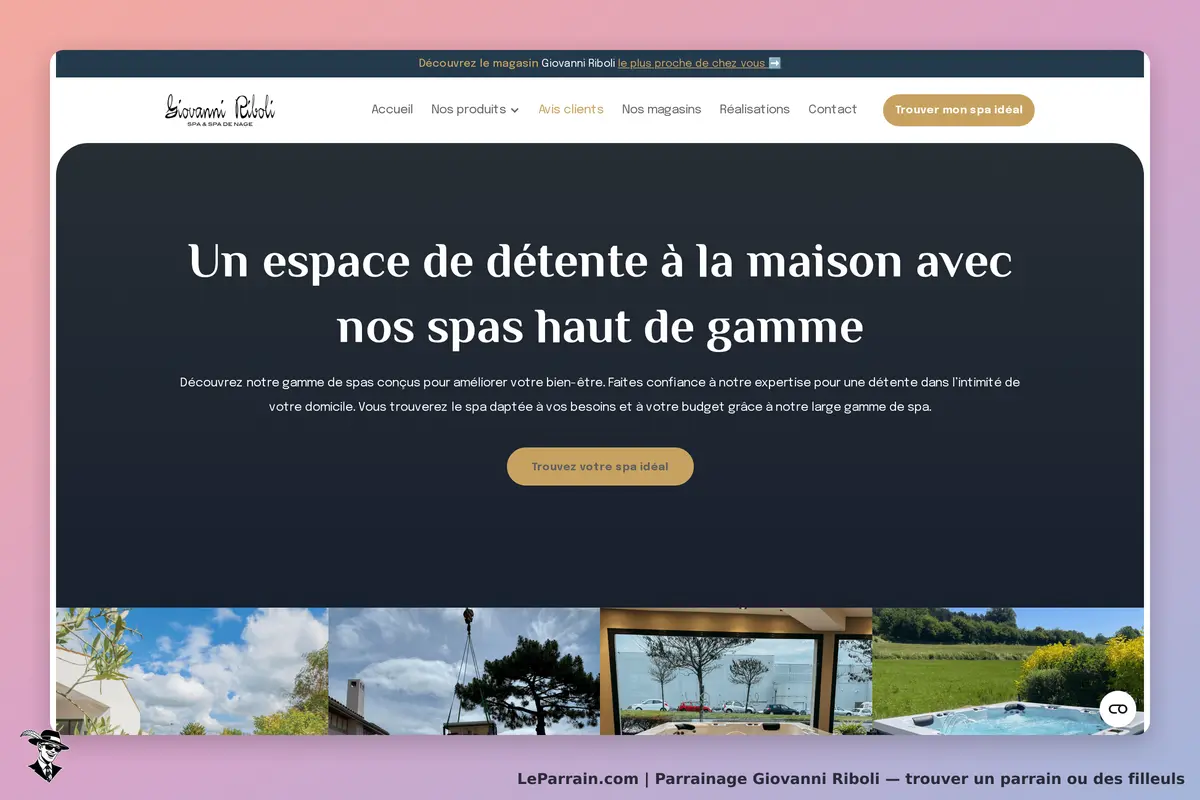Viewport: 1200px width, 800px height.
Task: Open the chat widget bubble icon
Action: 1118,709
